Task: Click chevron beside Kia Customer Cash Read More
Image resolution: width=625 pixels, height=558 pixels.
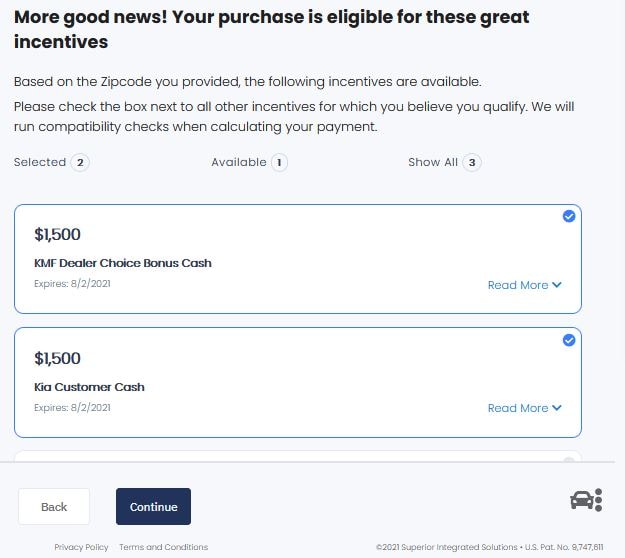Action: (x=557, y=408)
